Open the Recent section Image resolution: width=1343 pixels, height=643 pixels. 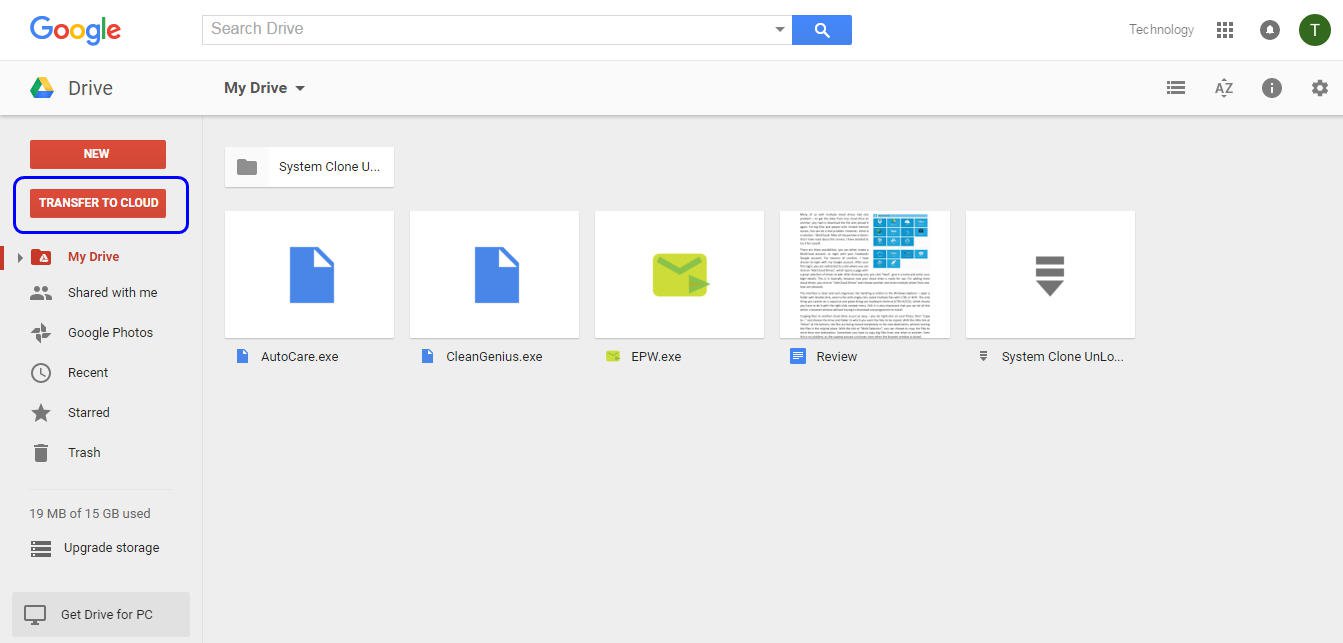88,373
